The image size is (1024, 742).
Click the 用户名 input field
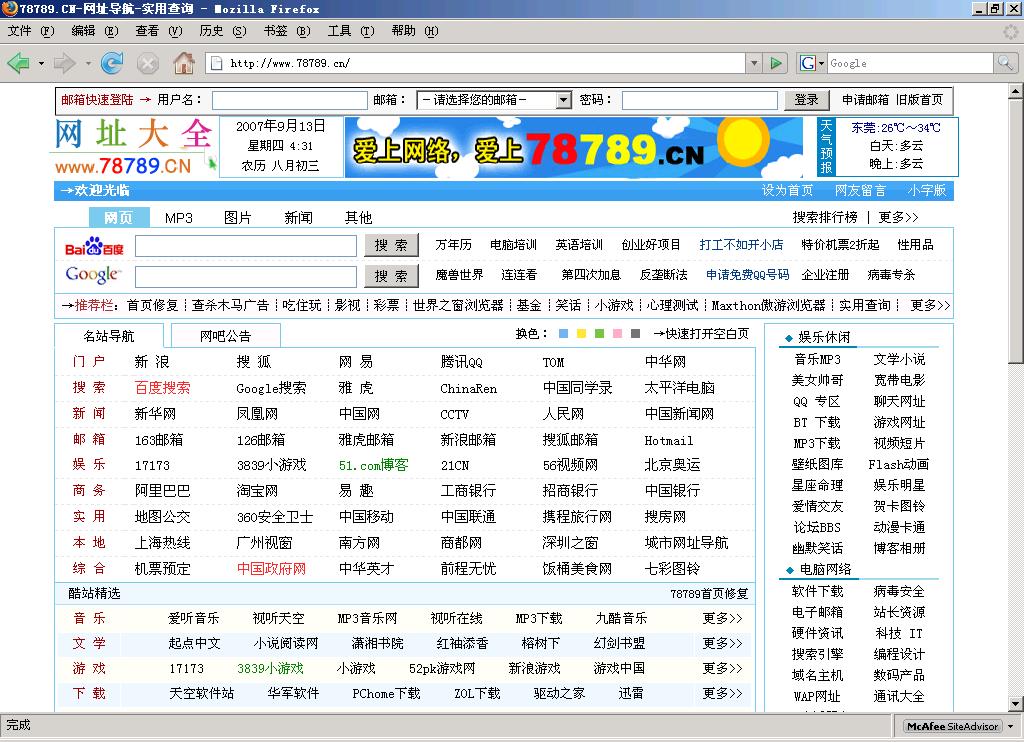(x=289, y=101)
